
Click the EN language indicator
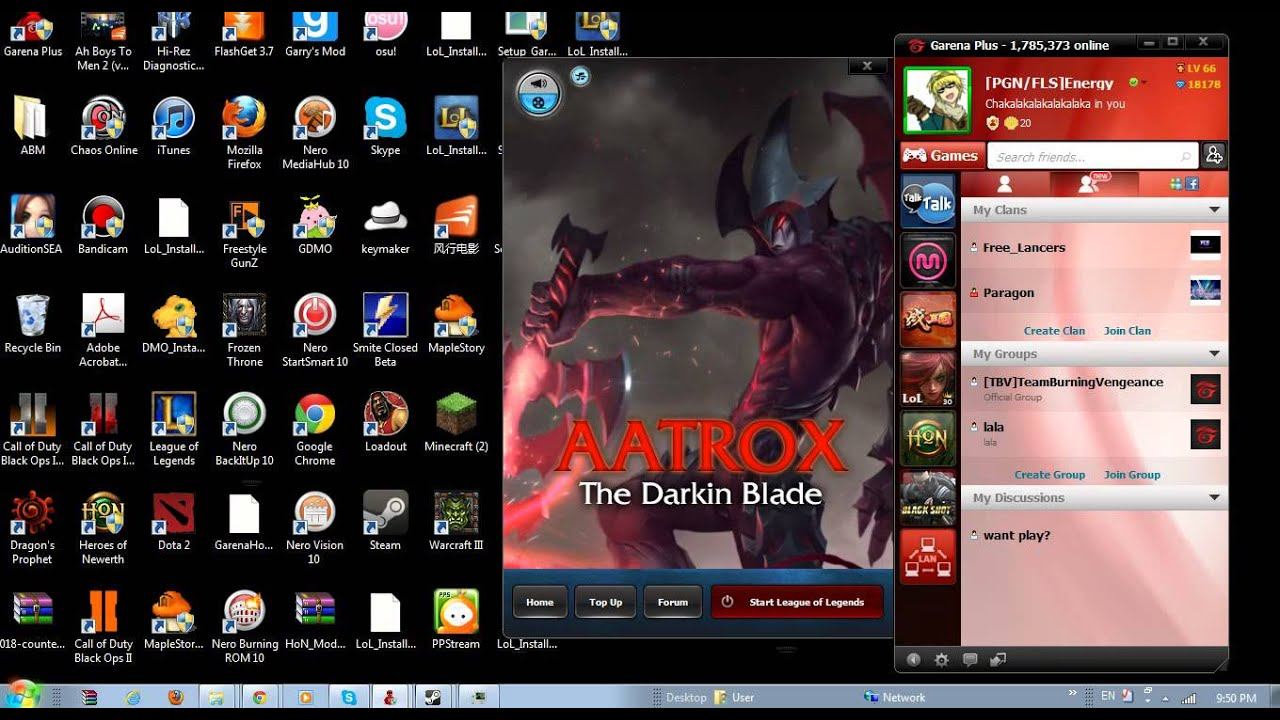(x=1108, y=696)
